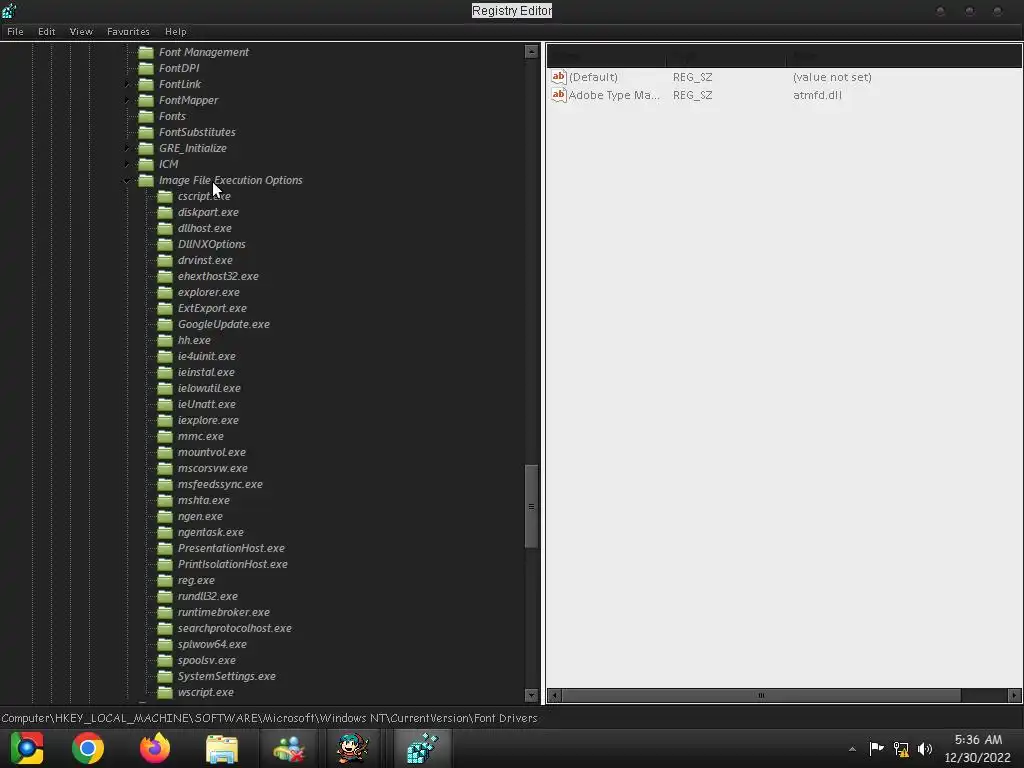Click the dllhost.exe folder icon

pyautogui.click(x=165, y=228)
